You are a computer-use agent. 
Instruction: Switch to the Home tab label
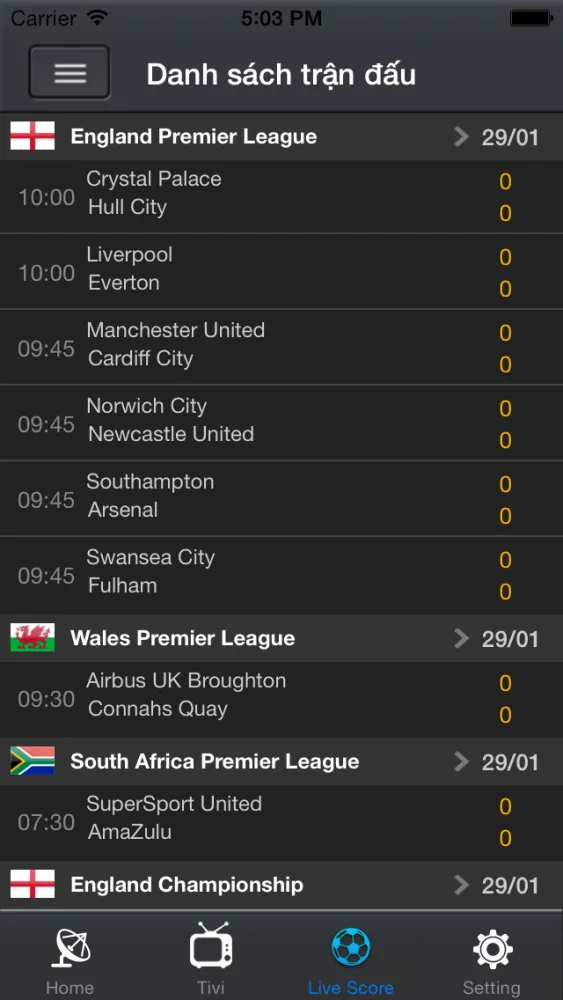70,987
